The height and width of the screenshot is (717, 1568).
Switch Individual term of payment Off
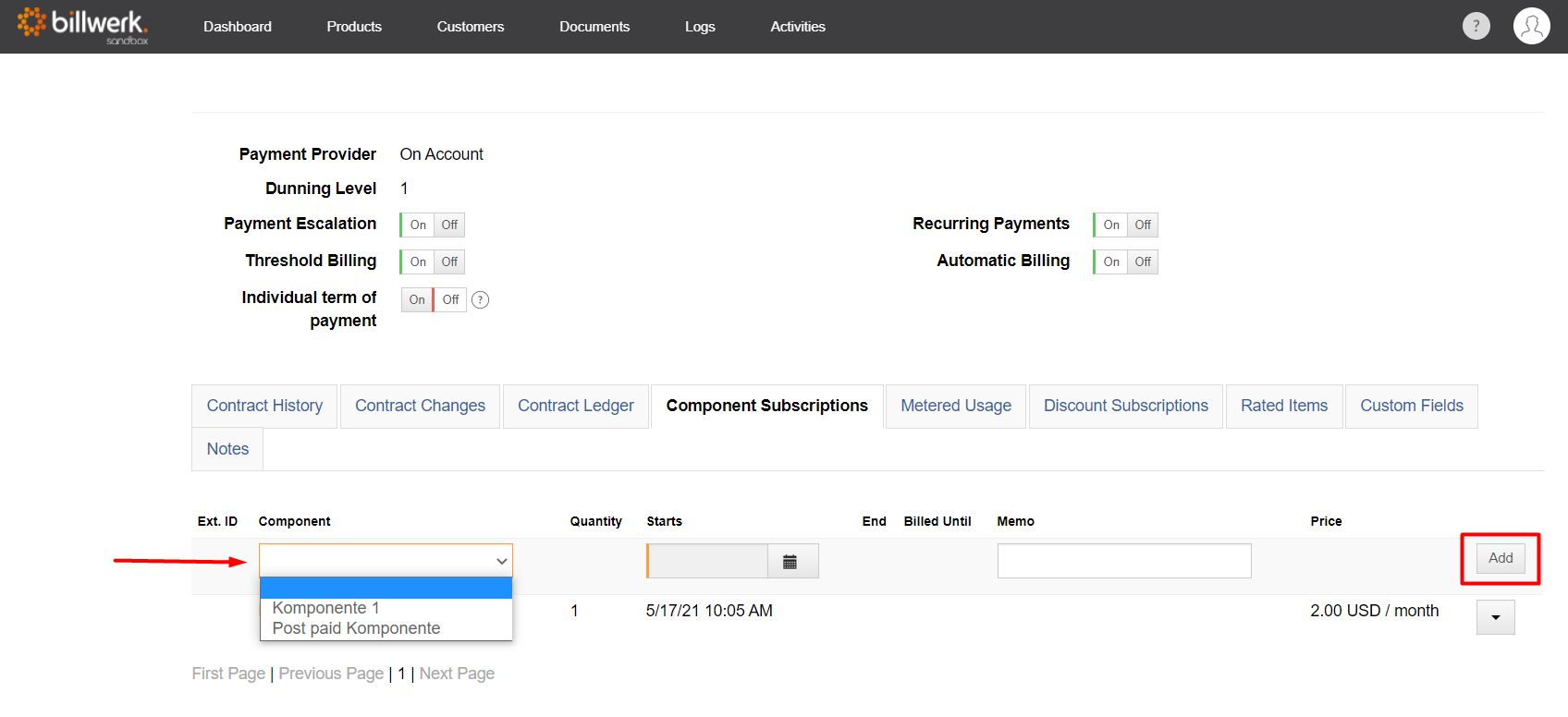[450, 299]
